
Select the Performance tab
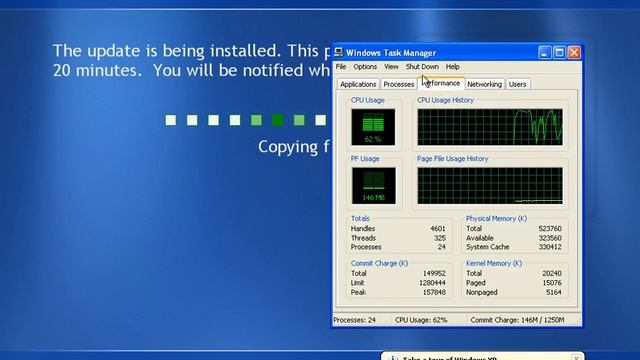(441, 83)
